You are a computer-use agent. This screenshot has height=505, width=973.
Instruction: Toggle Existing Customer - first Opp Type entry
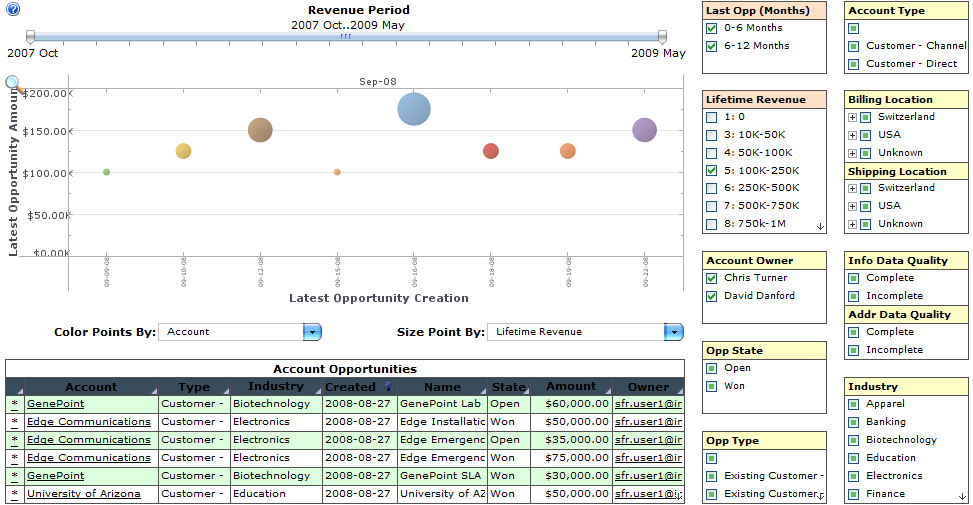point(712,476)
